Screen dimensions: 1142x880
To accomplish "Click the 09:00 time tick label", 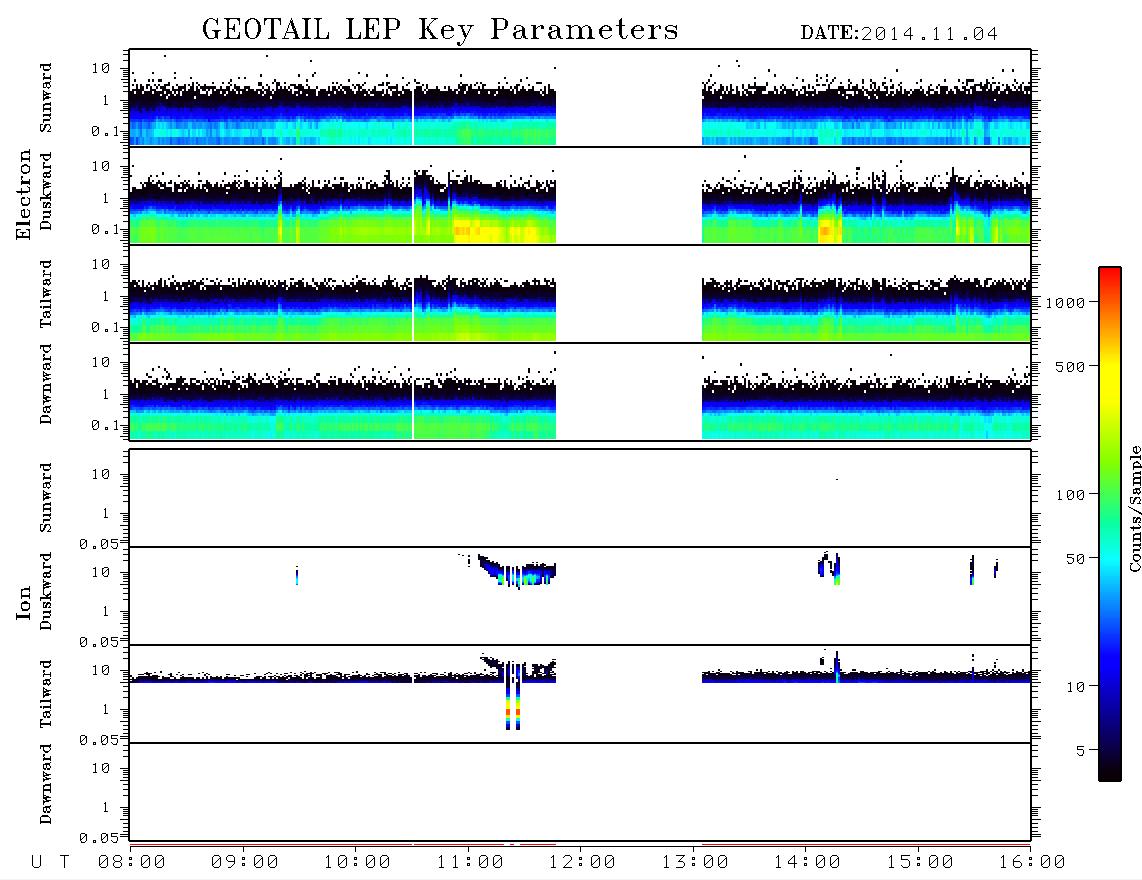I will pyautogui.click(x=245, y=863).
